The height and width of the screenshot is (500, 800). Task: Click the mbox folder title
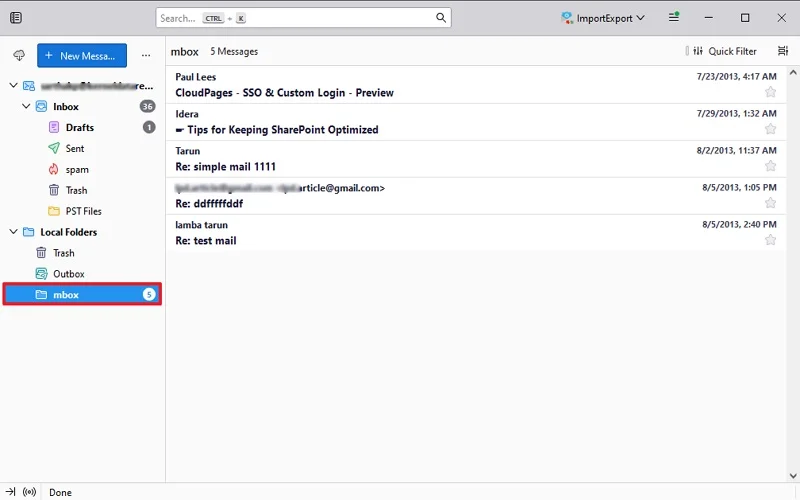point(184,52)
